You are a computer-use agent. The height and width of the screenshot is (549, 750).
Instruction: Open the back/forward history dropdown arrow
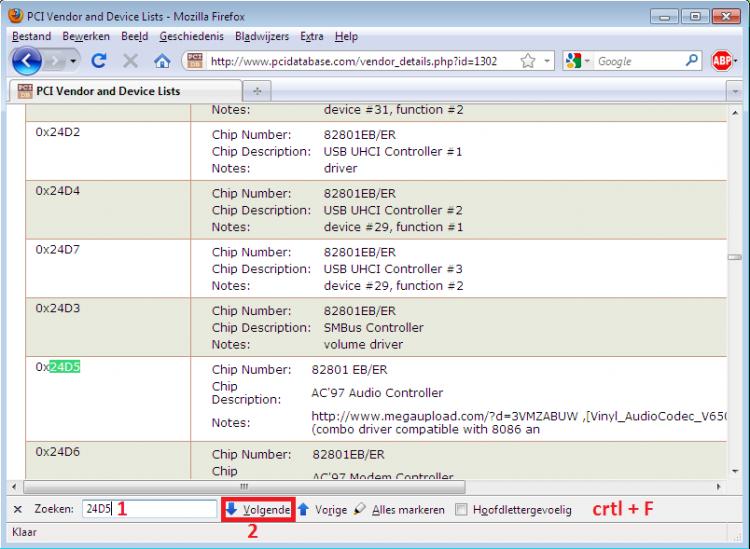pyautogui.click(x=73, y=61)
